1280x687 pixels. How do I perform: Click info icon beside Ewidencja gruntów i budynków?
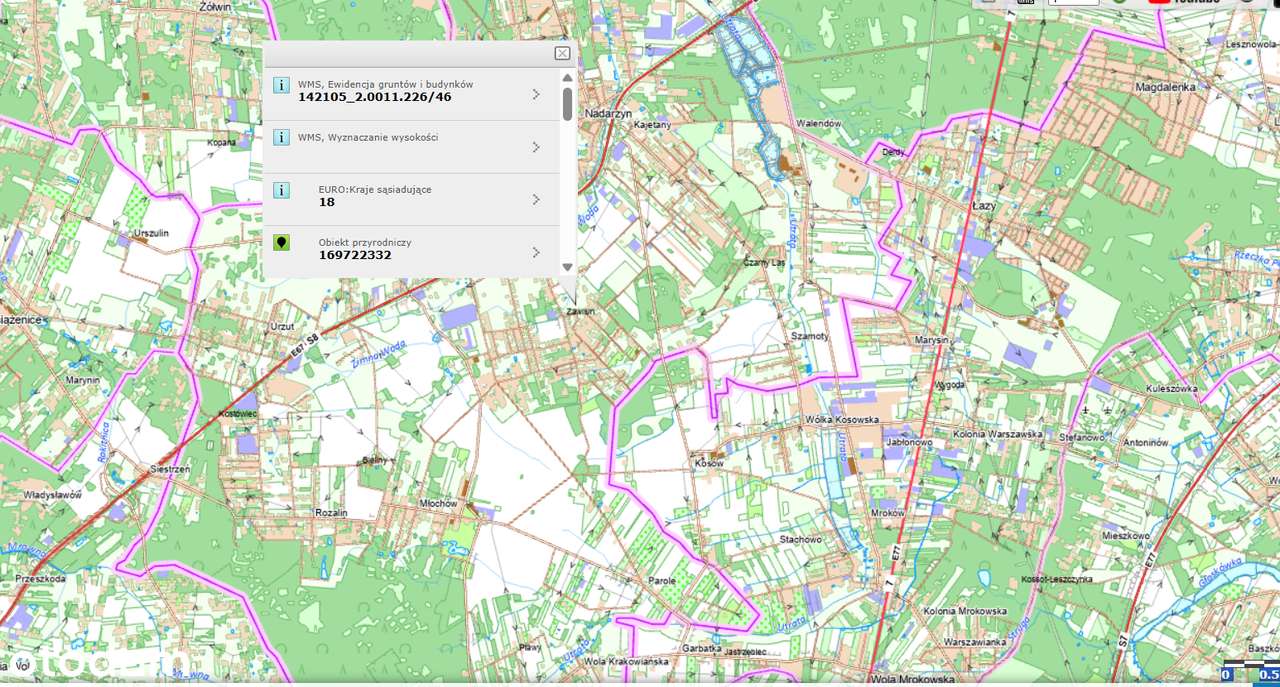click(282, 85)
